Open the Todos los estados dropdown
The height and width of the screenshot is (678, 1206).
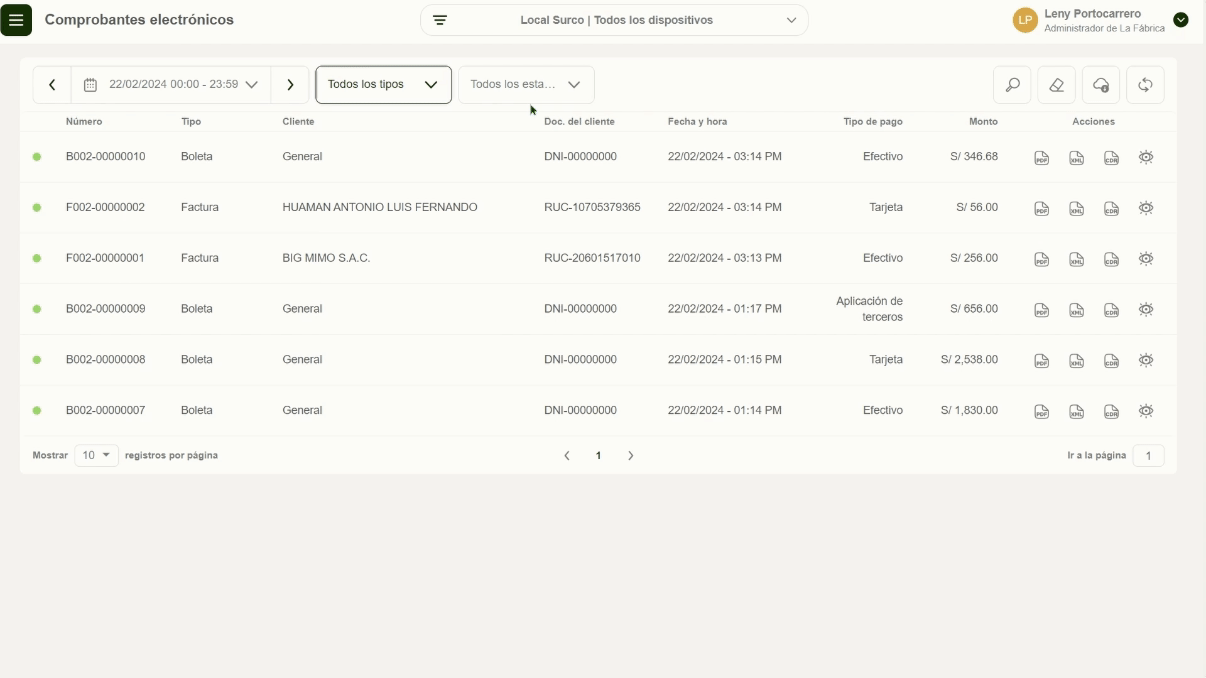(x=526, y=85)
